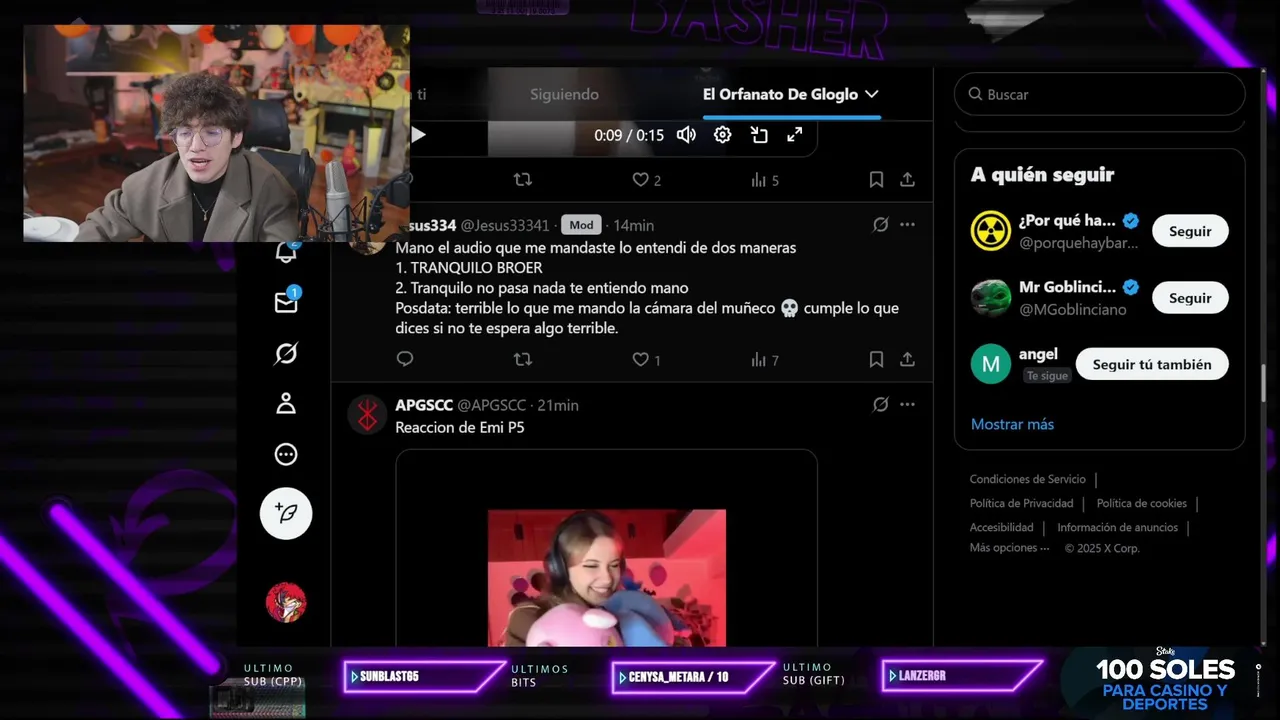Open Grok icon on Jesus334 post
Image resolution: width=1280 pixels, height=720 pixels.
click(880, 225)
